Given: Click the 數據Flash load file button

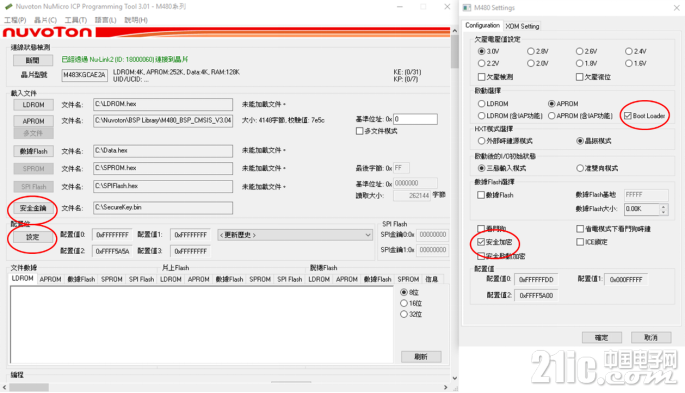Looking at the screenshot, I should (33, 151).
